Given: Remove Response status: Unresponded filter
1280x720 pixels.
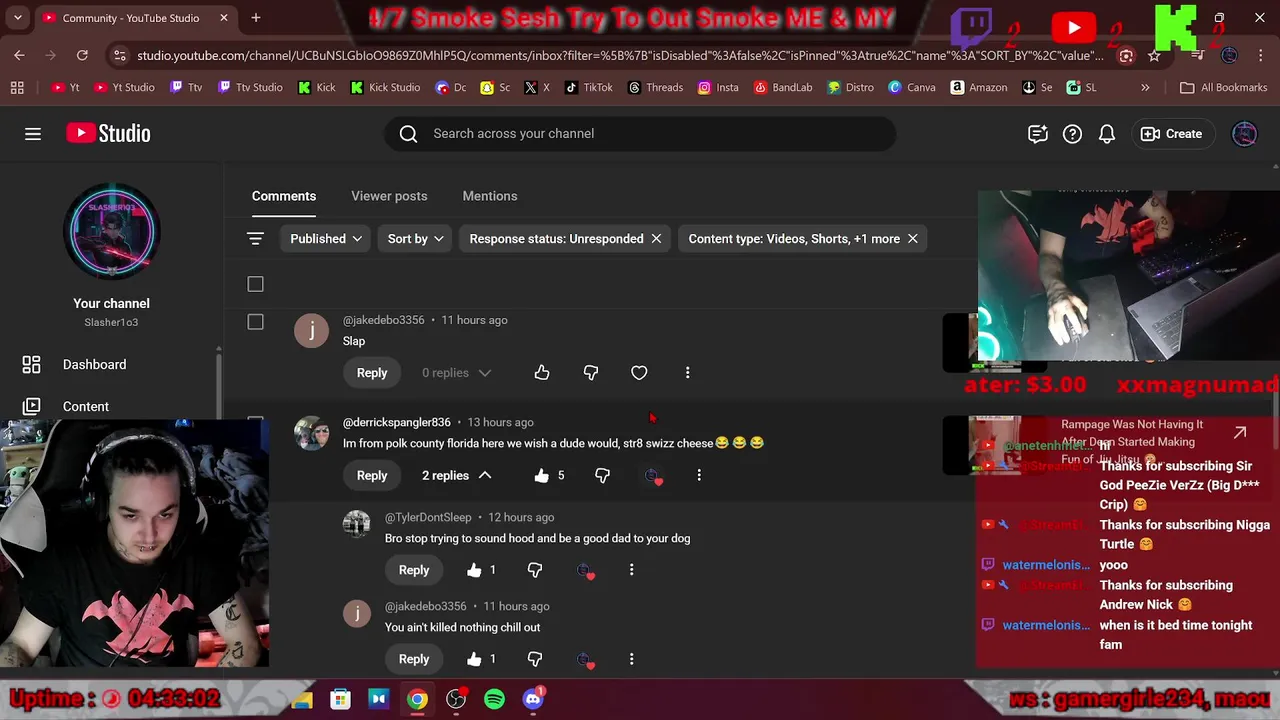Looking at the screenshot, I should click(x=656, y=239).
